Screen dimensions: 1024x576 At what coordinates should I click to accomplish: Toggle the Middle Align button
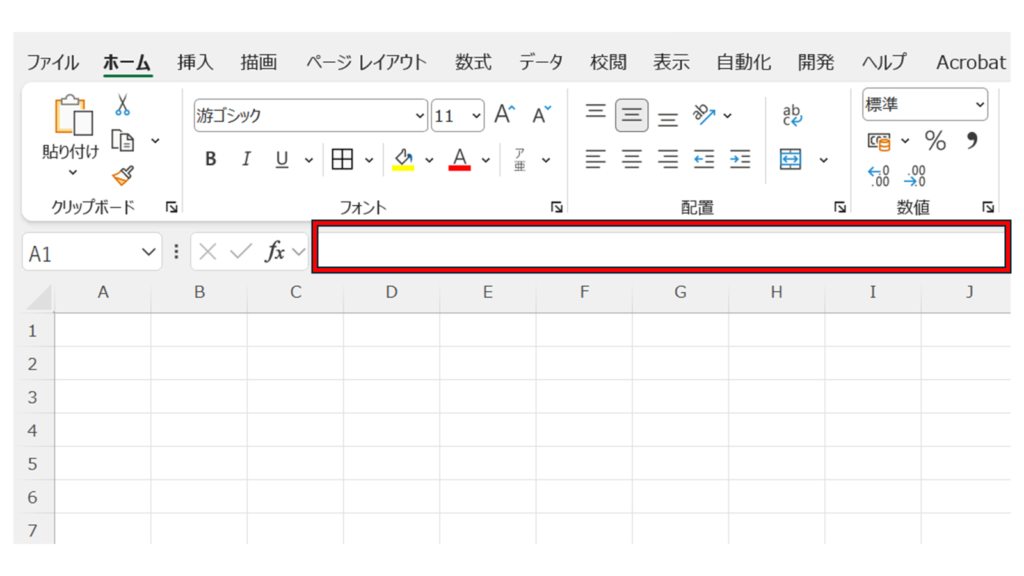pyautogui.click(x=631, y=115)
